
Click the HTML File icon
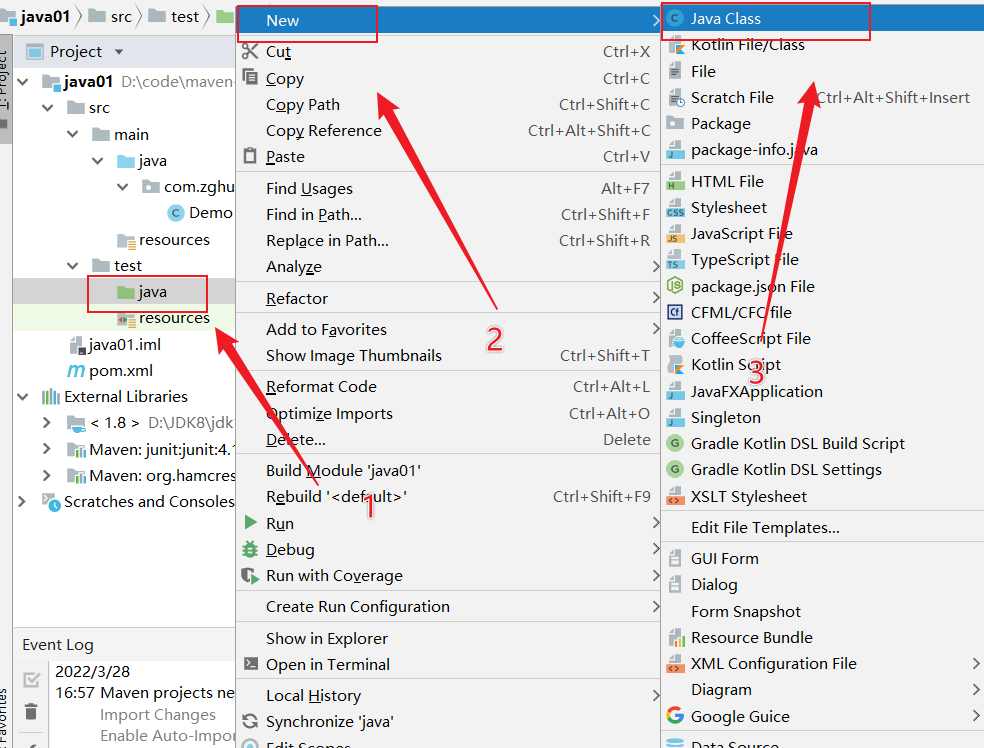point(675,181)
